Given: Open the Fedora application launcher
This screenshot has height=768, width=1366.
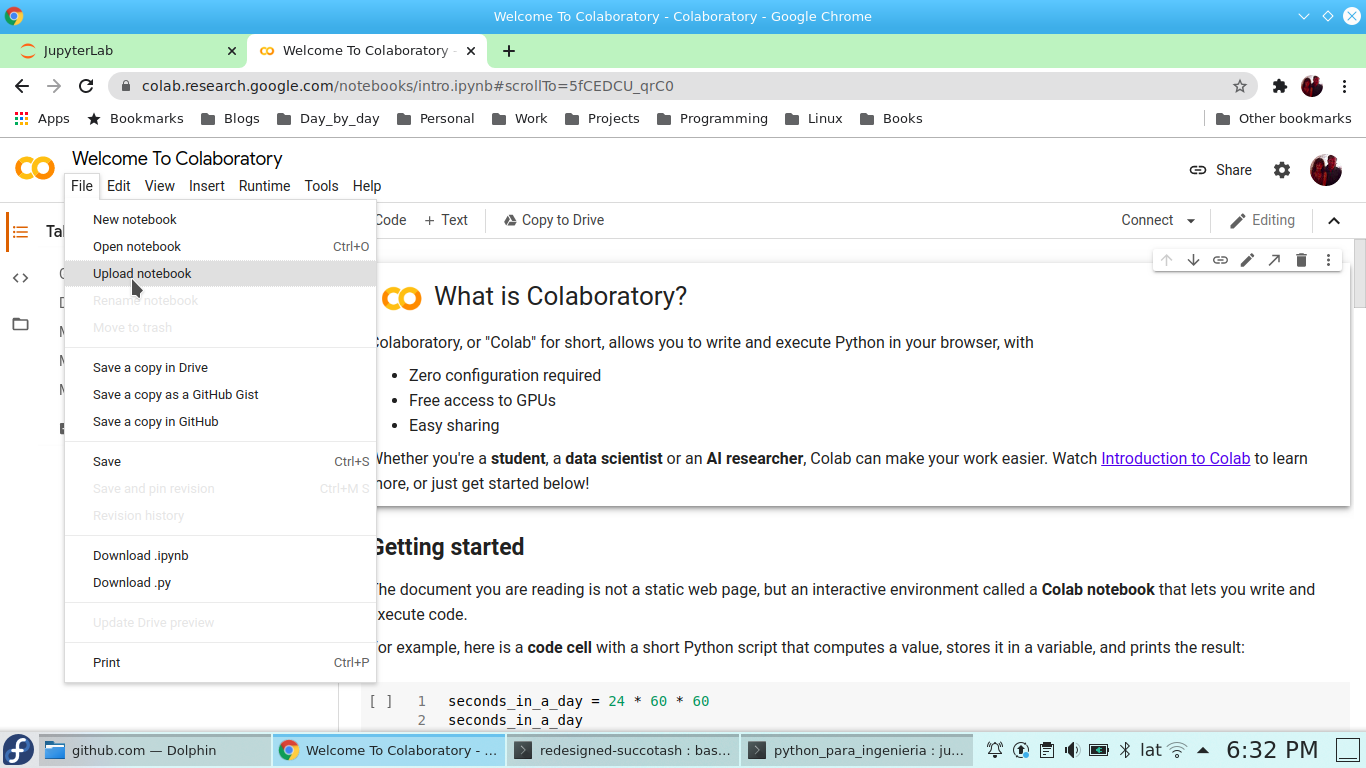Looking at the screenshot, I should pyautogui.click(x=18, y=750).
